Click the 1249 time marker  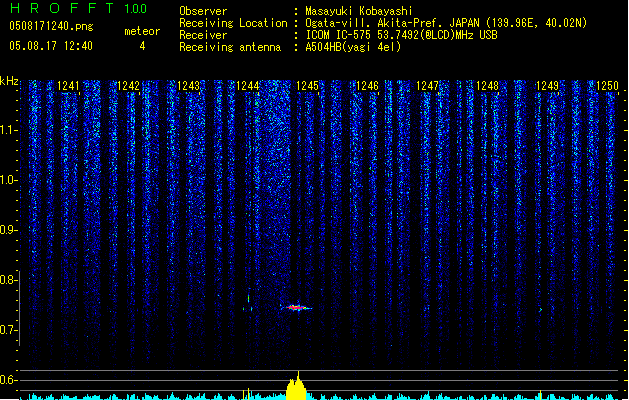coord(547,86)
